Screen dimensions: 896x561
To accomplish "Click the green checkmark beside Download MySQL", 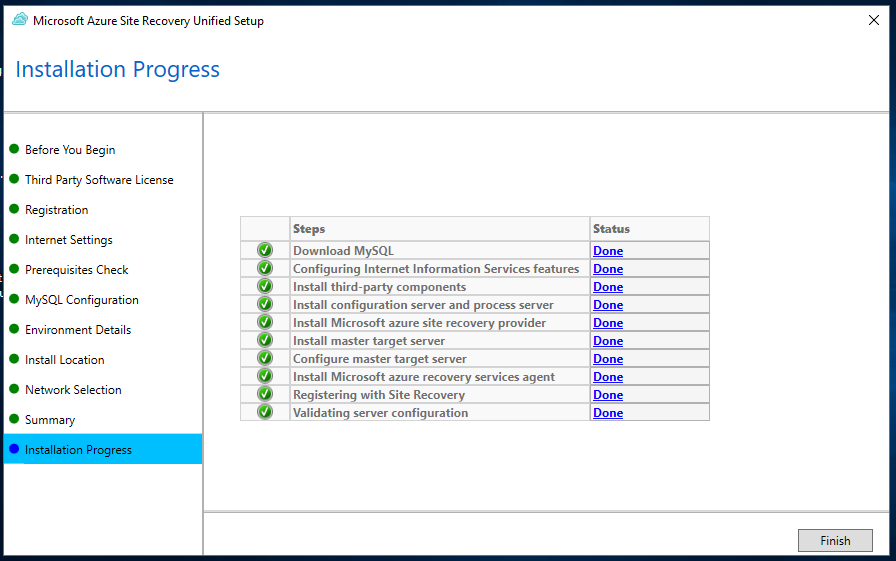I will click(265, 250).
